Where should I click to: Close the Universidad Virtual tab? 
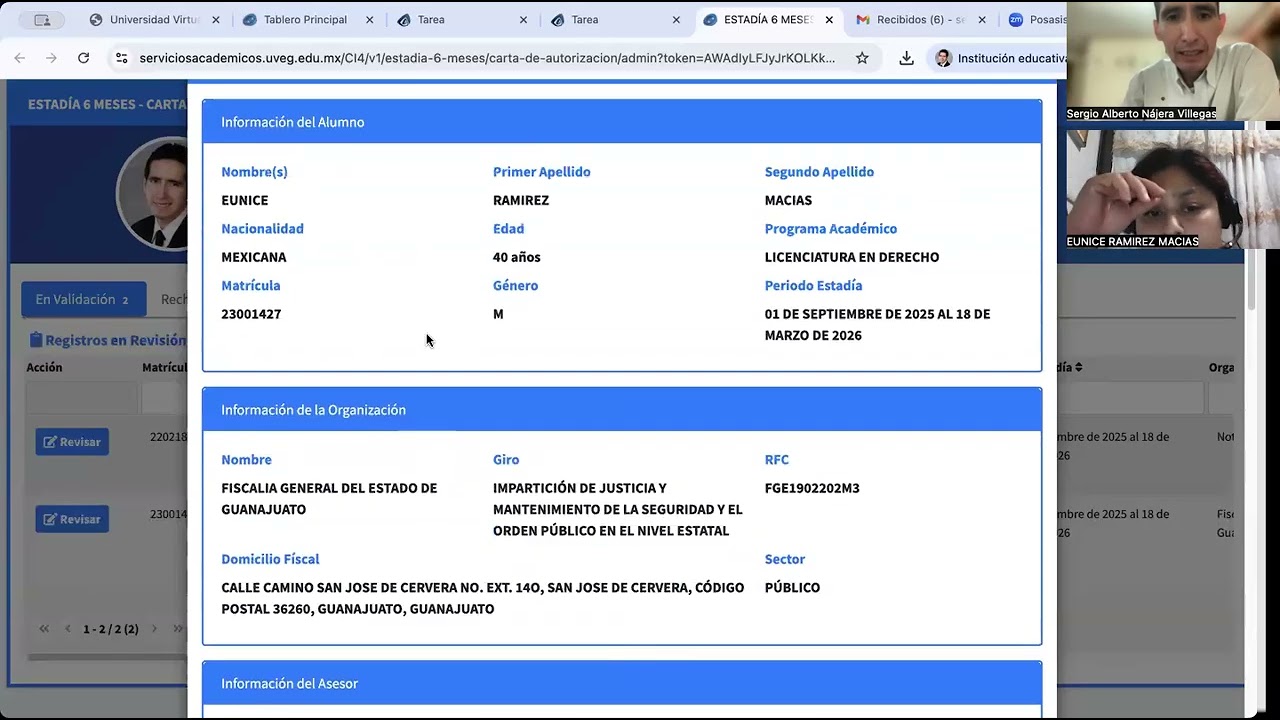pyautogui.click(x=216, y=20)
